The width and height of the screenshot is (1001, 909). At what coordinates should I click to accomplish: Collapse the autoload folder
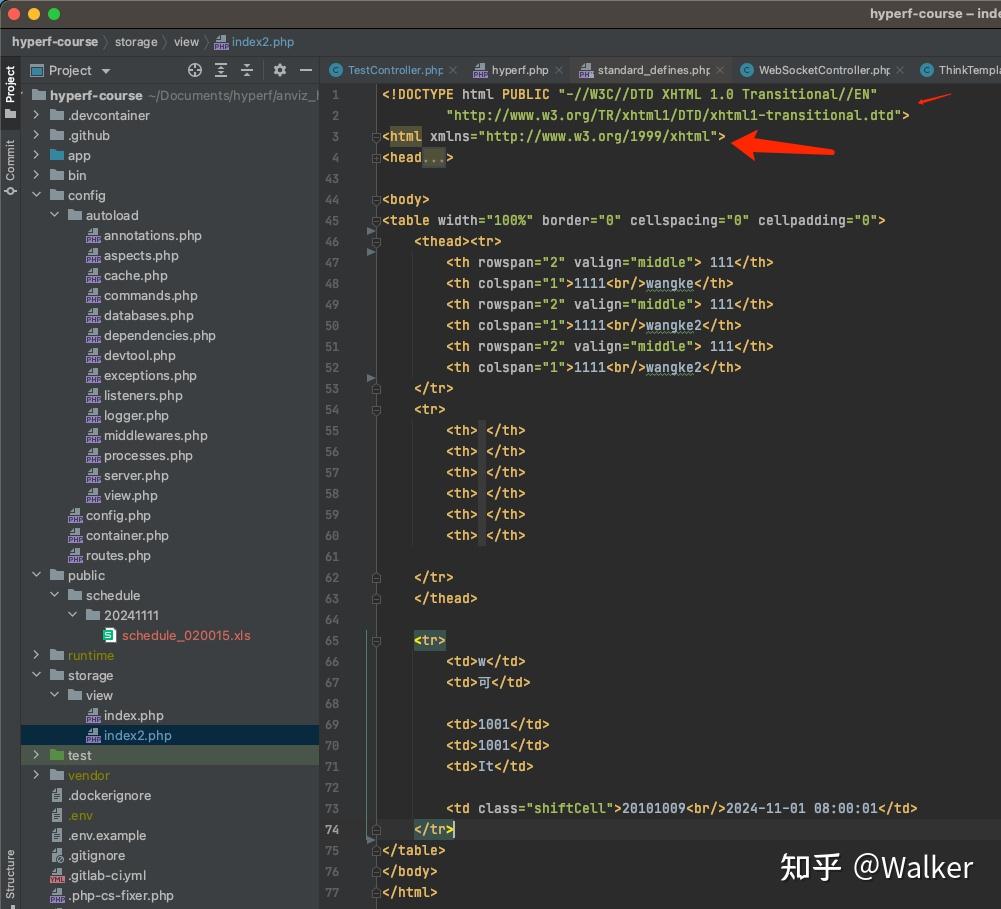click(x=55, y=215)
